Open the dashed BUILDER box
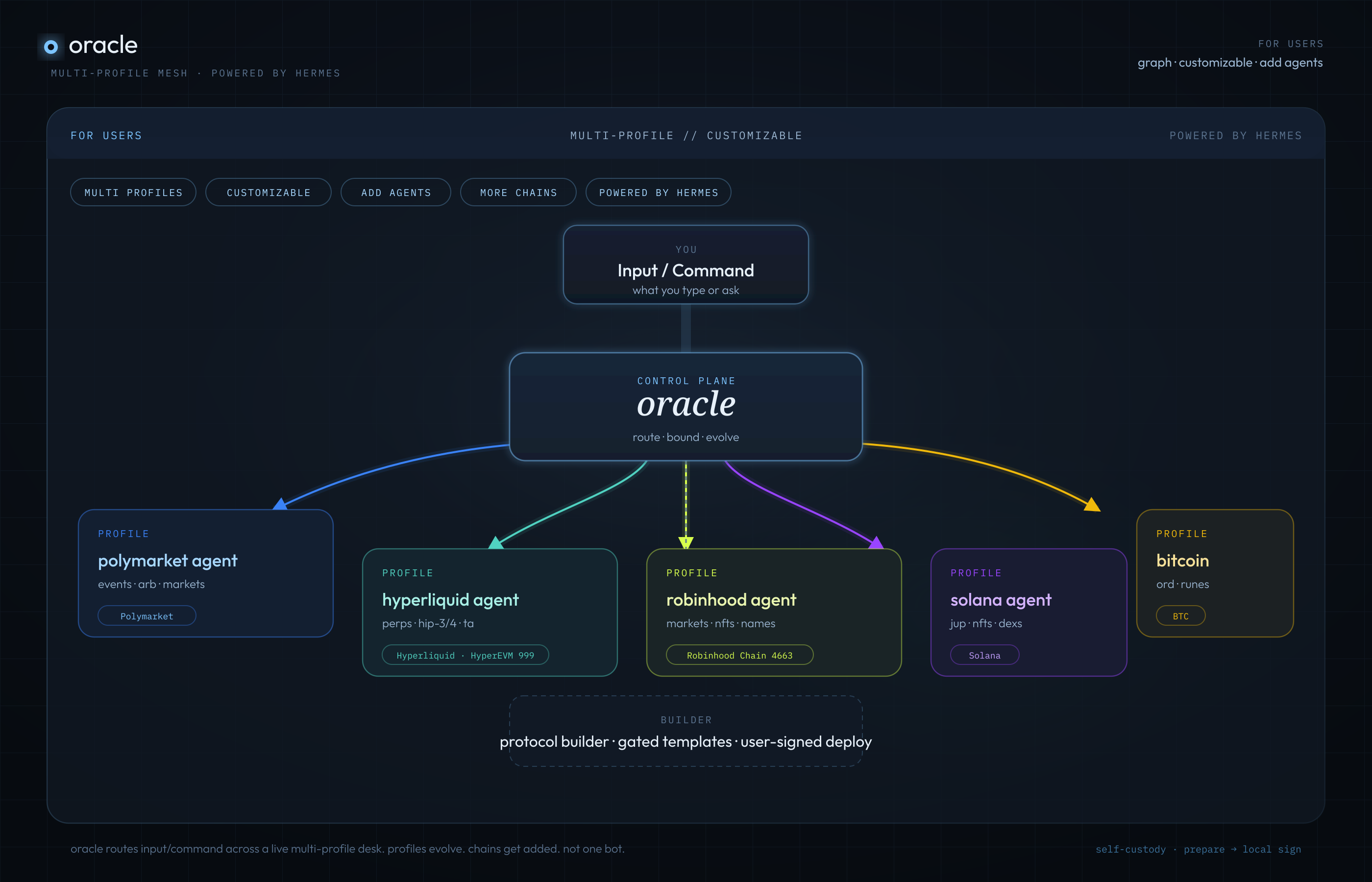 click(x=686, y=732)
